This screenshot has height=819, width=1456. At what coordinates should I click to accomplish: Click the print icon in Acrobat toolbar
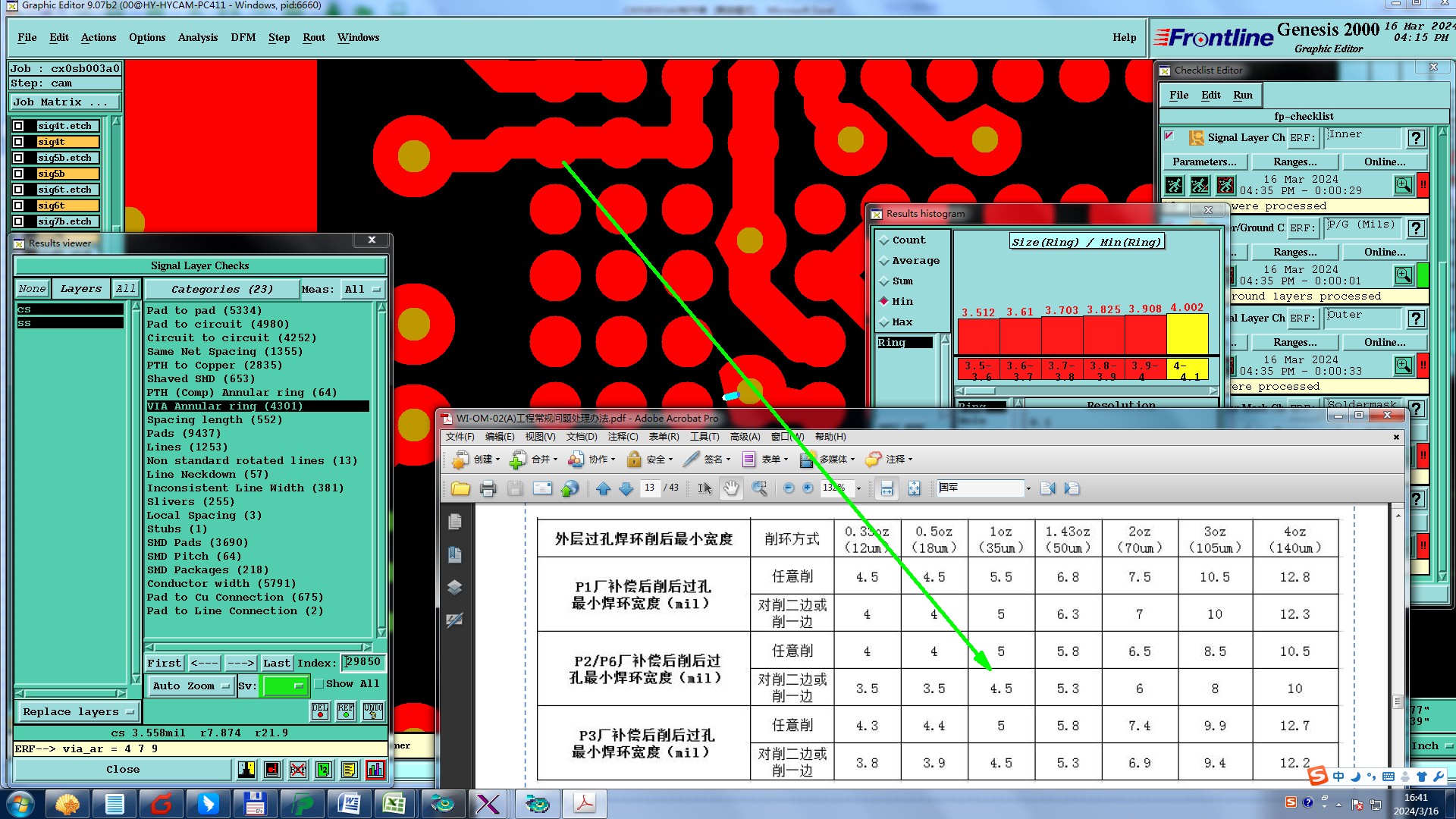[x=488, y=488]
